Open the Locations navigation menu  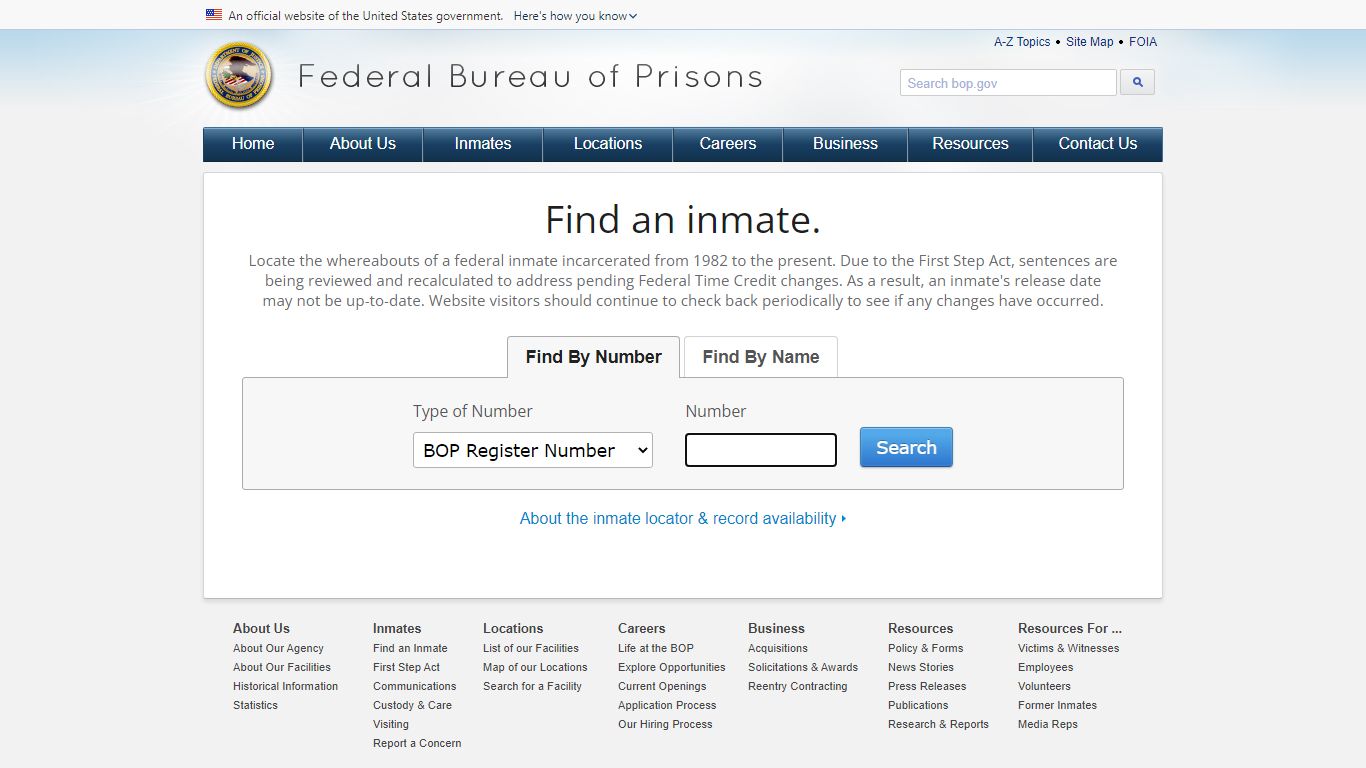coord(607,144)
